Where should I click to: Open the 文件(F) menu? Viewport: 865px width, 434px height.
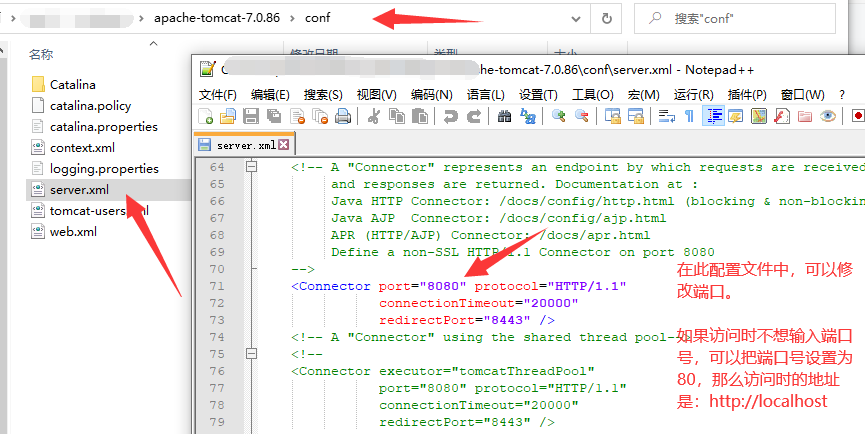click(x=218, y=95)
